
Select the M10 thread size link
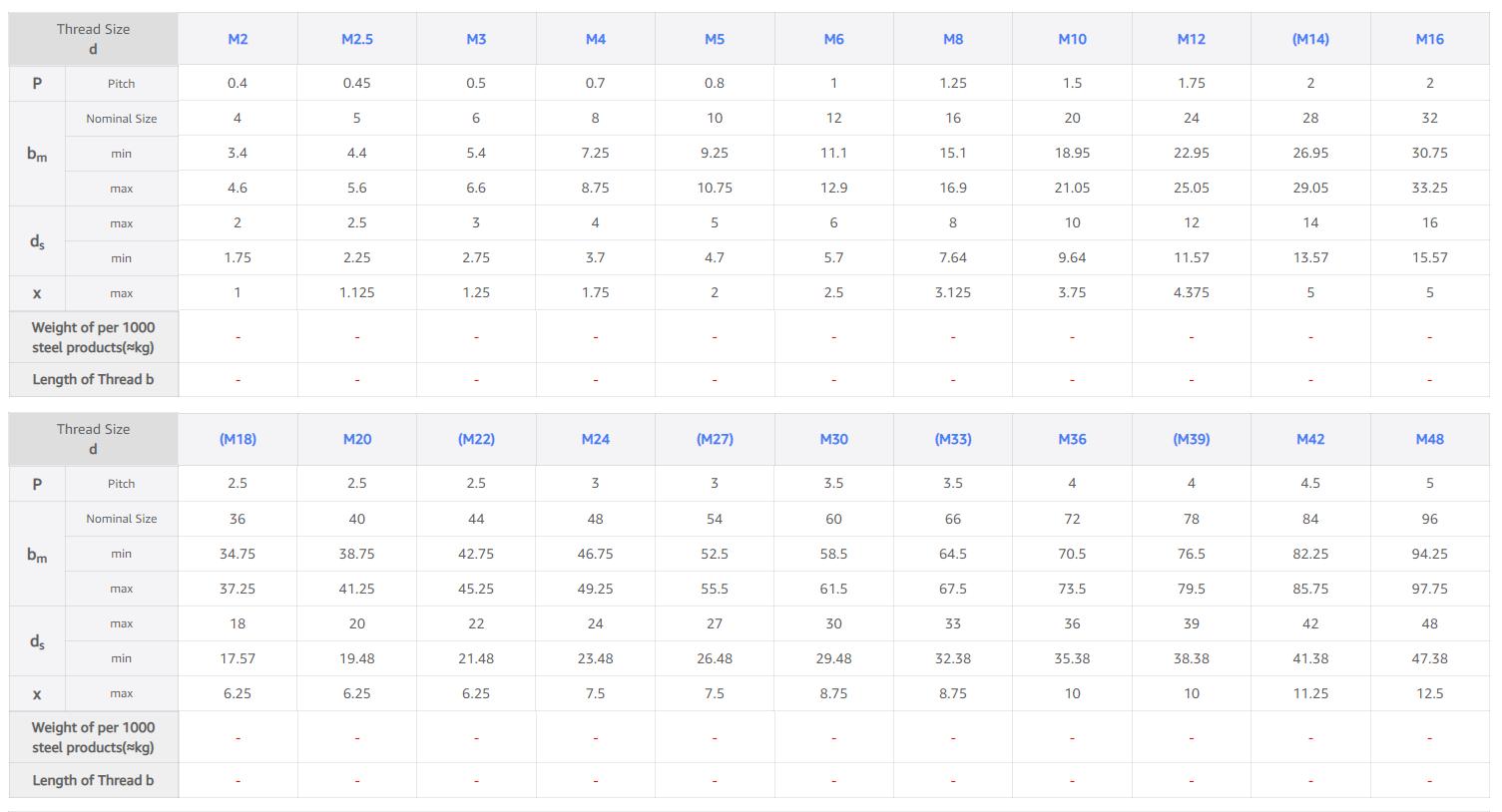point(1072,39)
